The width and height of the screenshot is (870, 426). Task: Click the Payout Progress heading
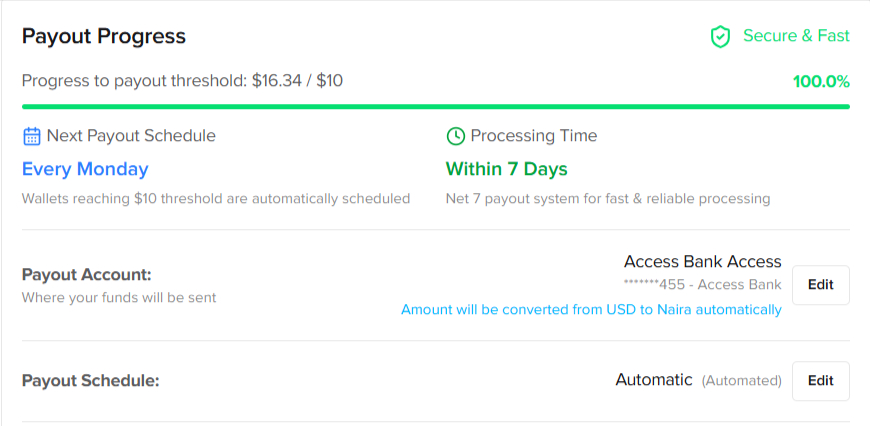(104, 37)
